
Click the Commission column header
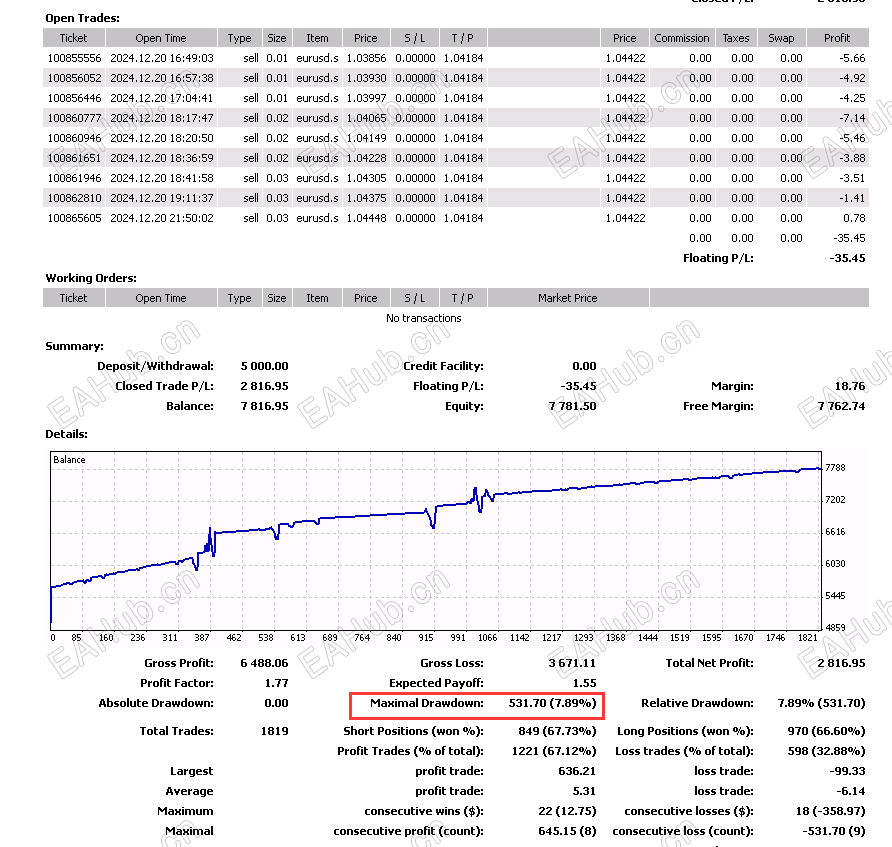click(x=682, y=38)
